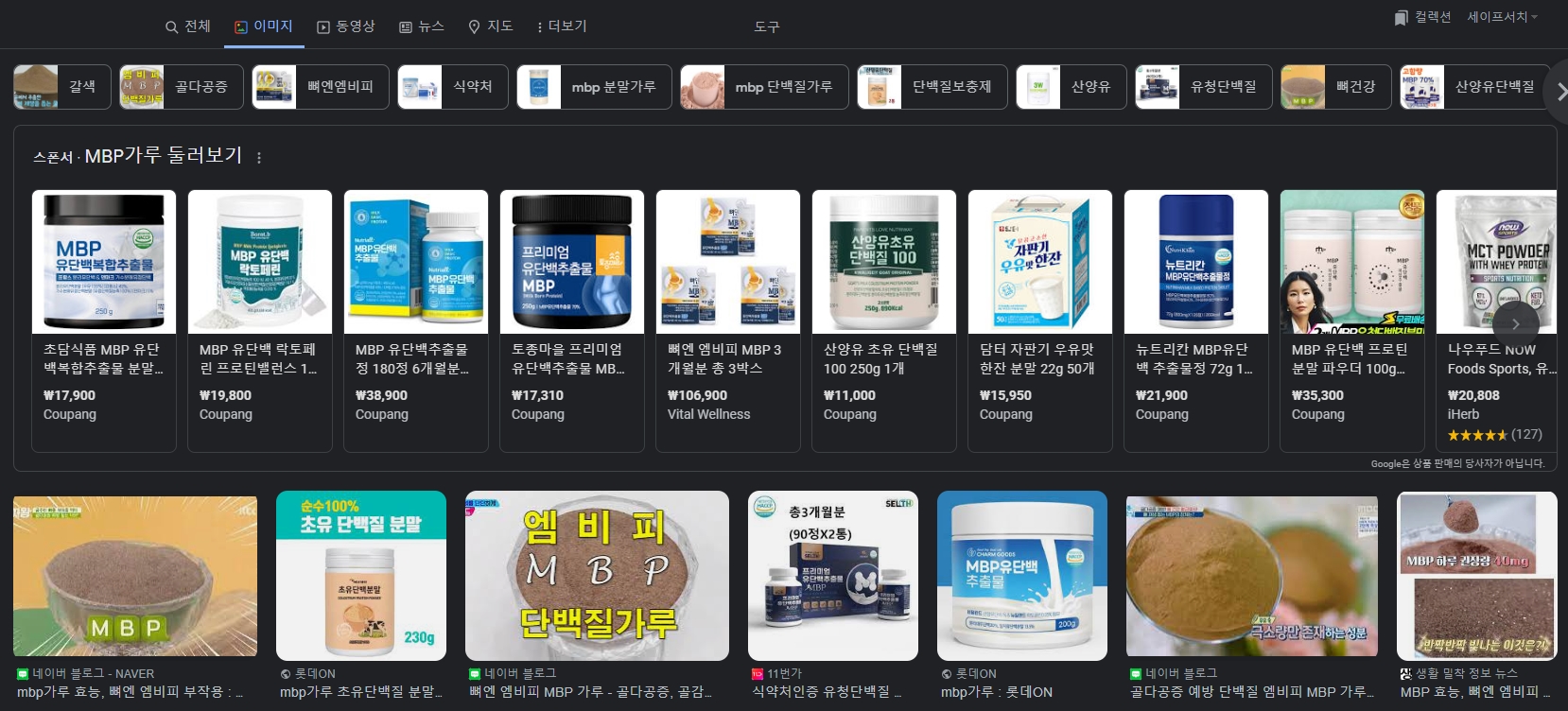Image resolution: width=1568 pixels, height=711 pixels.
Task: Click the ₩17,310 price
Action: pyautogui.click(x=537, y=395)
